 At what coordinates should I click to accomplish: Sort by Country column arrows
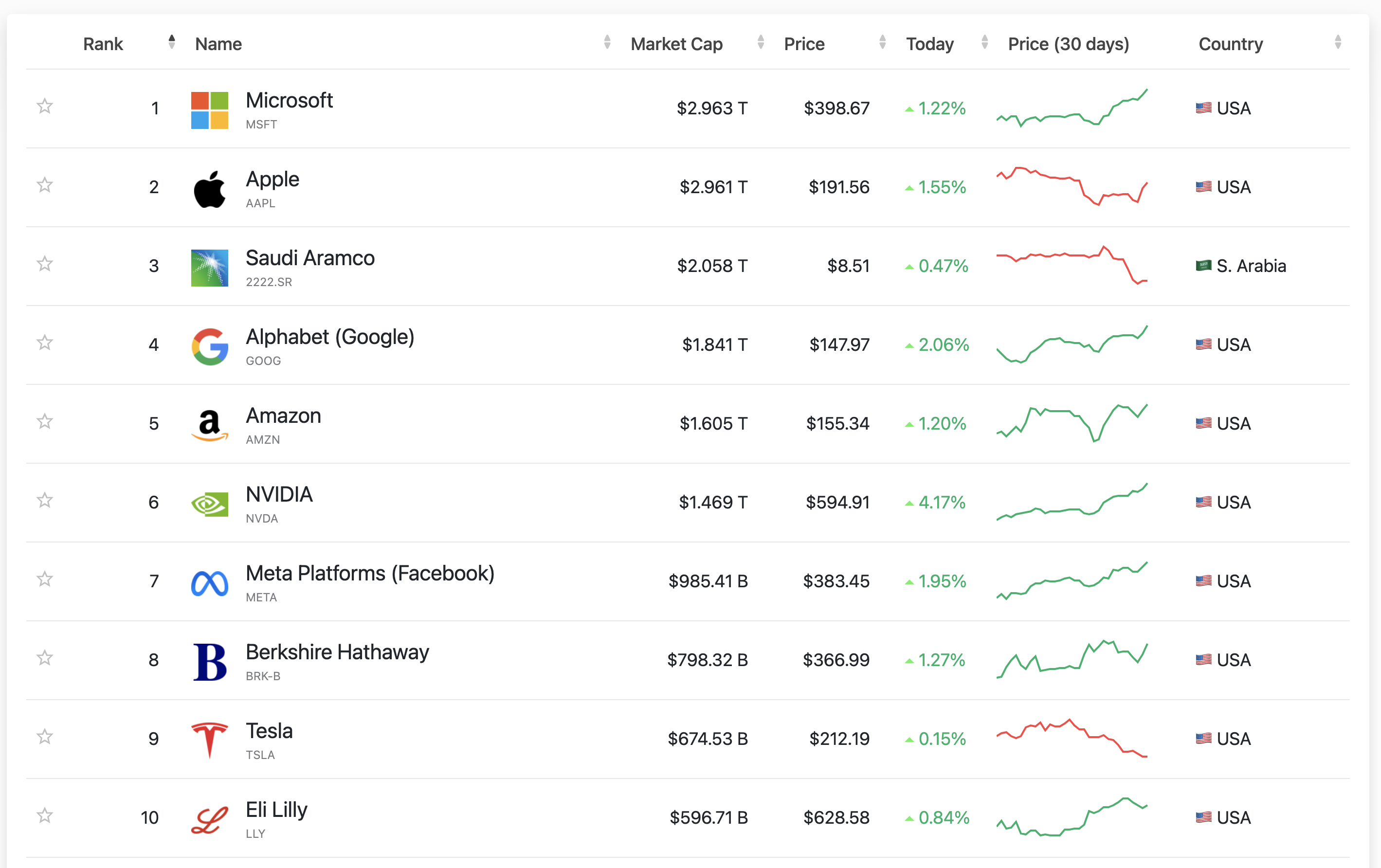click(1337, 42)
